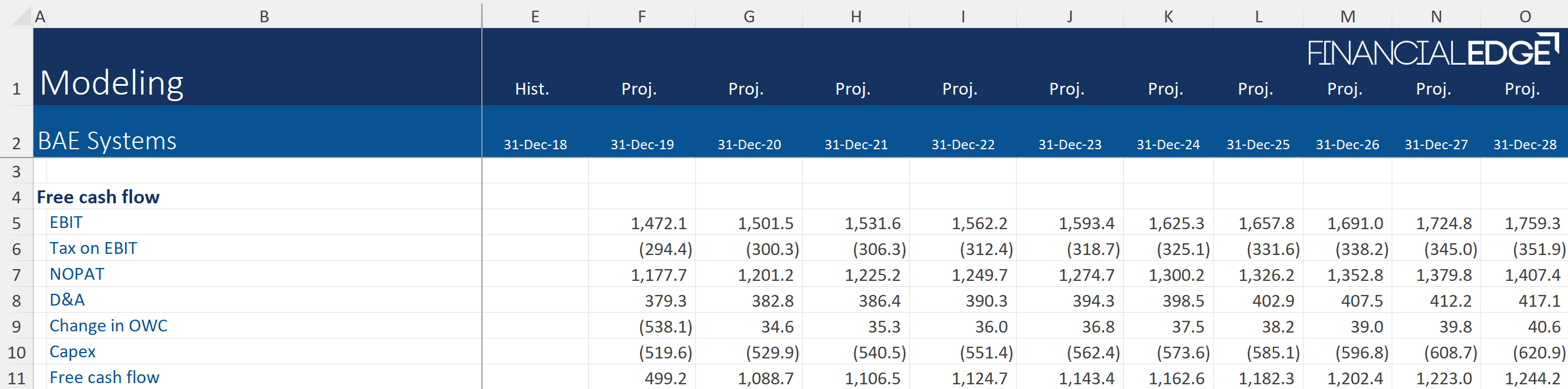
Task: Select column B header
Action: tap(263, 16)
